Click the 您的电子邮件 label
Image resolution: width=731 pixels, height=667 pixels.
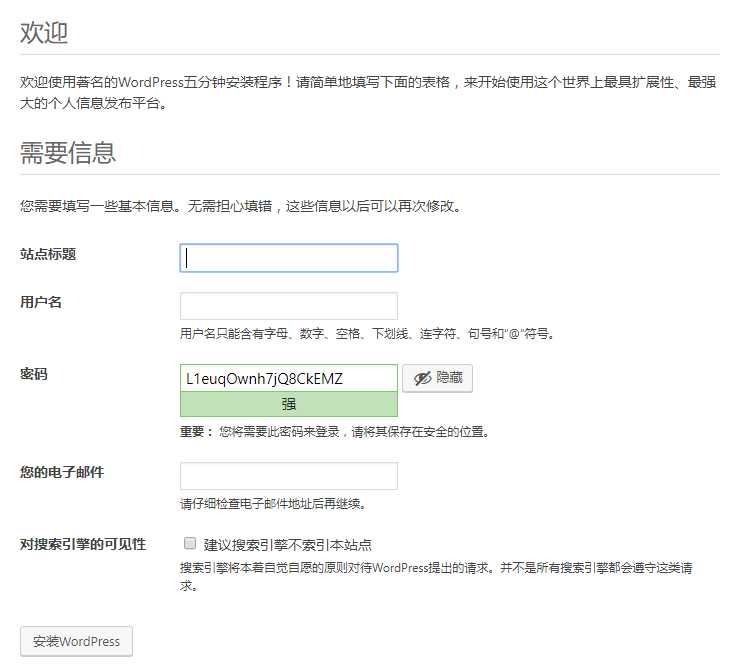pos(62,472)
